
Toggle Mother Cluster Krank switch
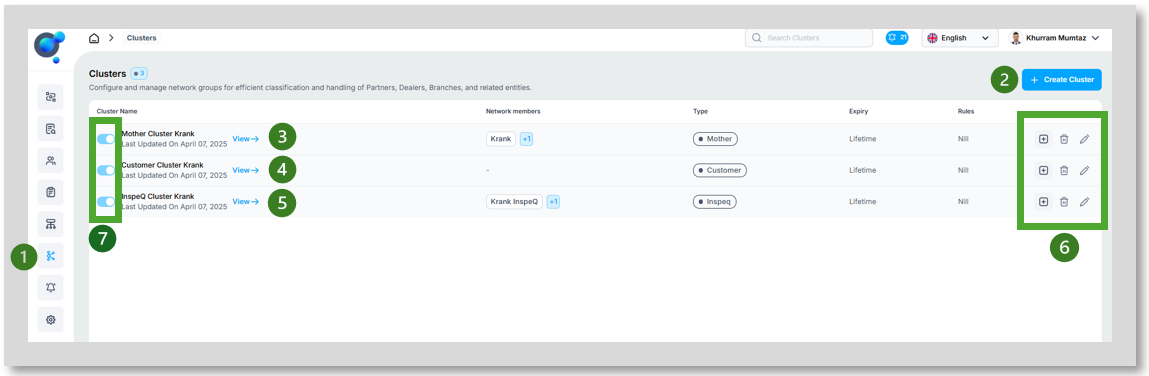[107, 139]
